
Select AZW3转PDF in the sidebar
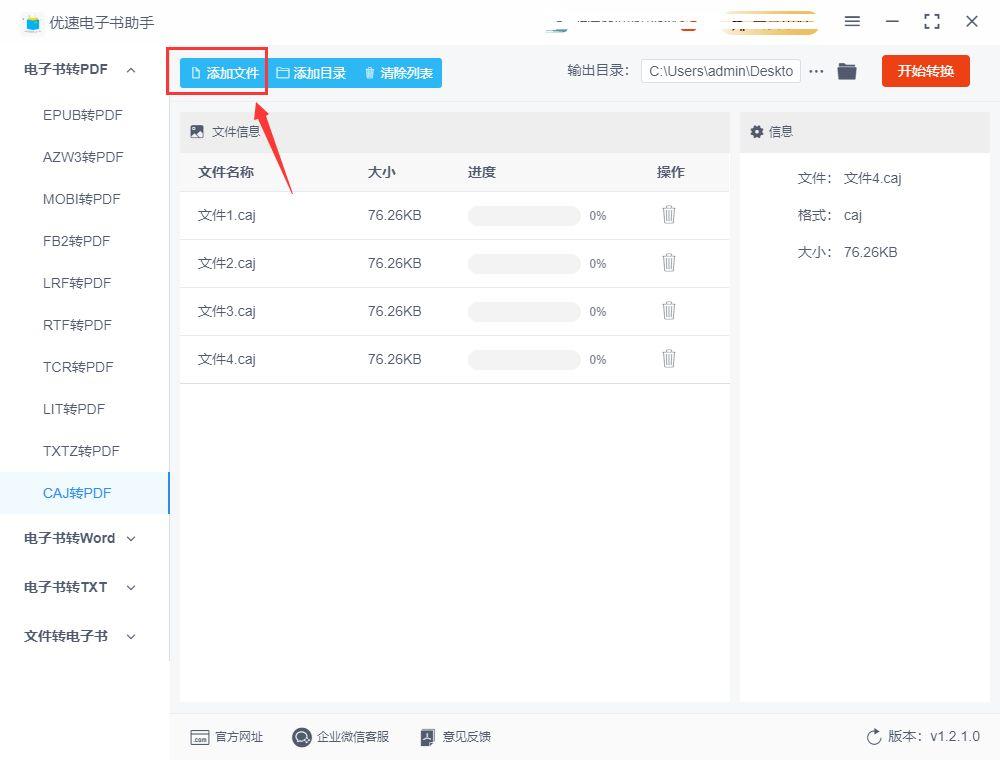83,157
